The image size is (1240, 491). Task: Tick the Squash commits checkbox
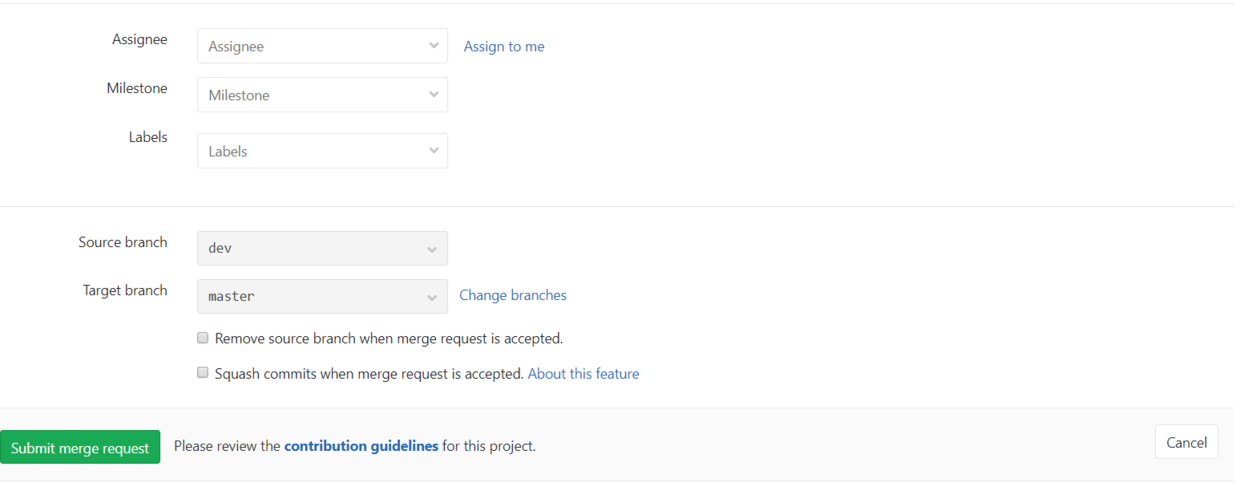(x=203, y=373)
